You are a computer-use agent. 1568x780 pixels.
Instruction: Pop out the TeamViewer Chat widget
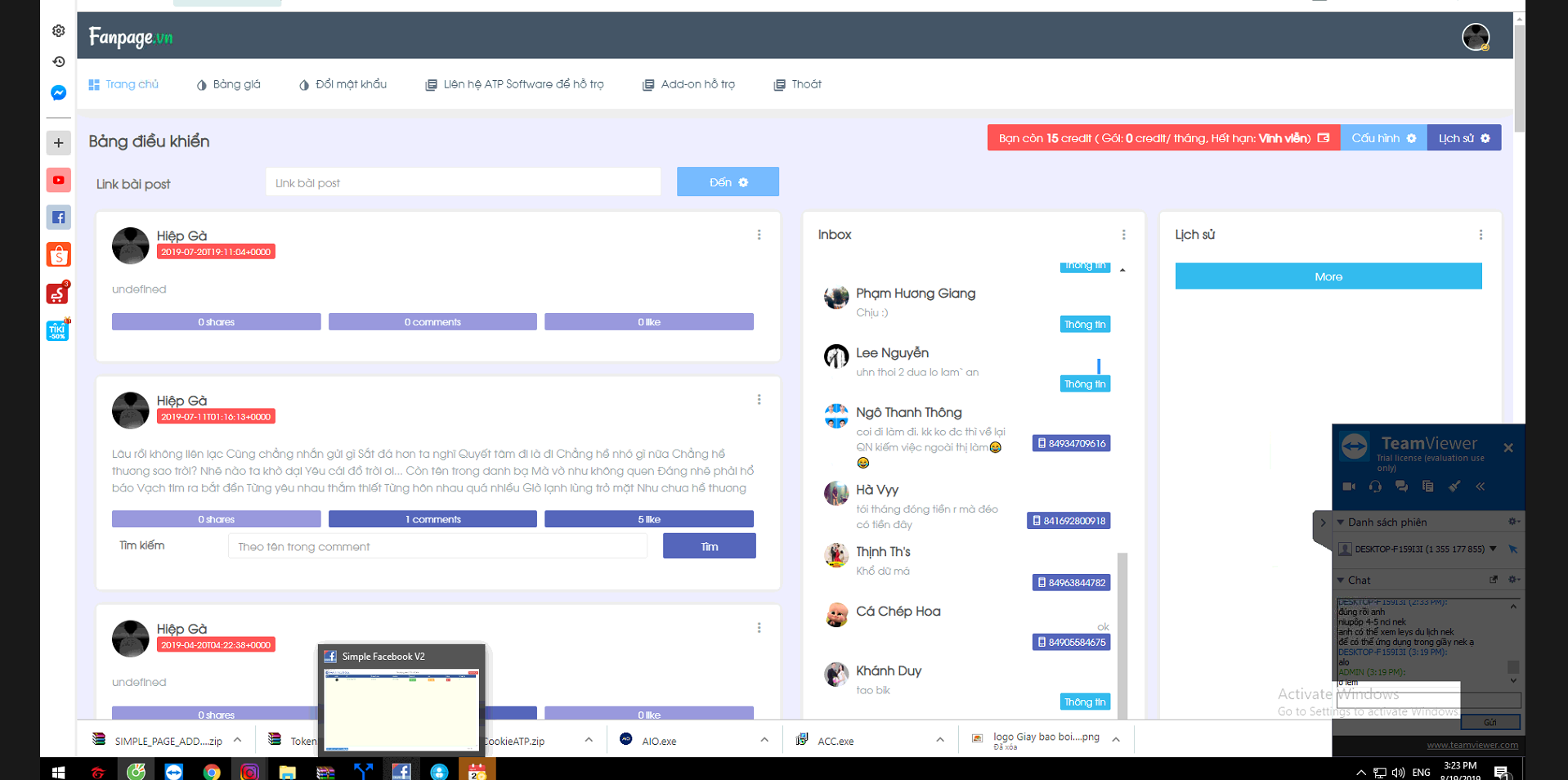pyautogui.click(x=1494, y=580)
